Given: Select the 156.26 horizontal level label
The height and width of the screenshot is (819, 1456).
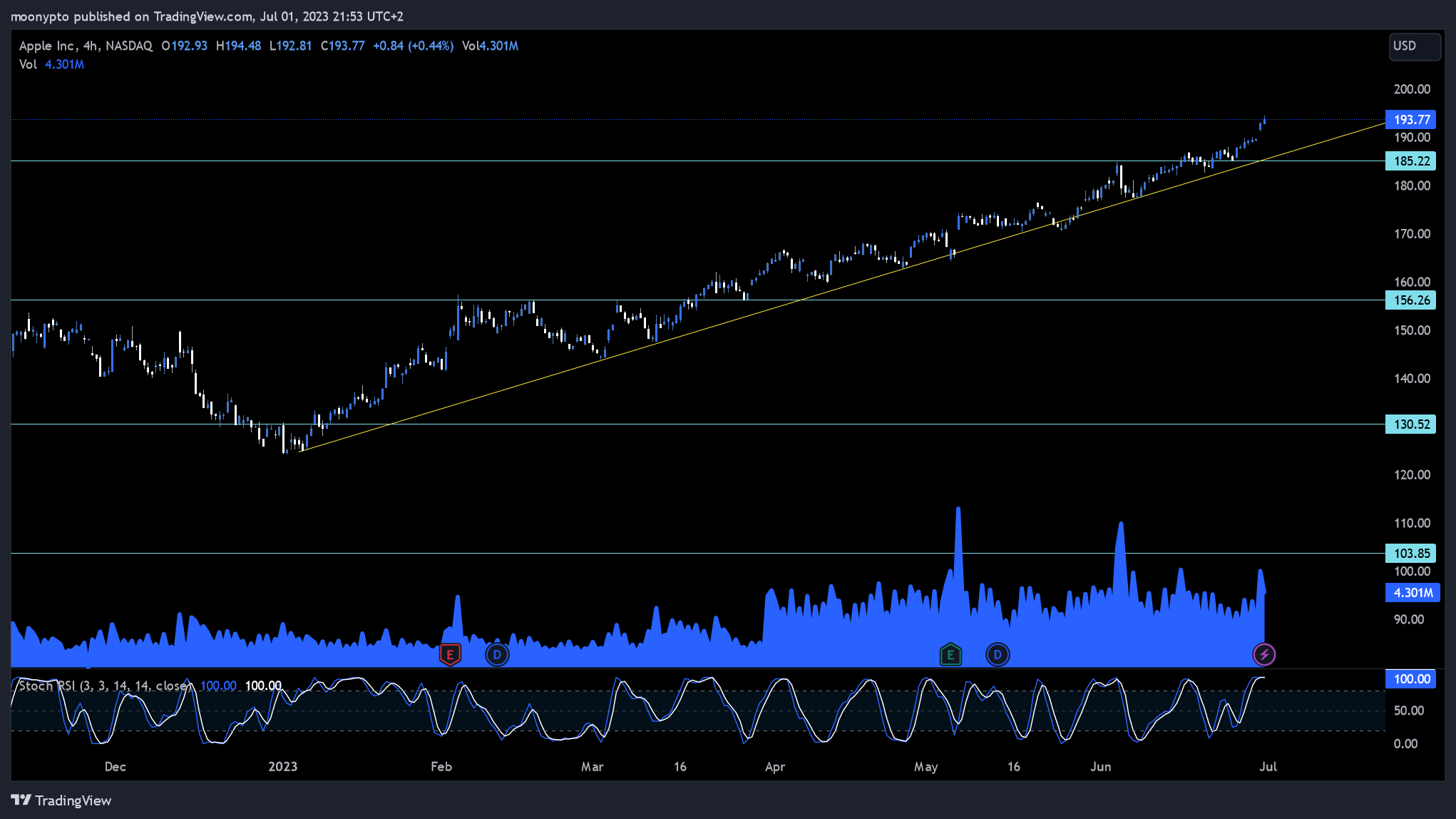Looking at the screenshot, I should (1411, 300).
